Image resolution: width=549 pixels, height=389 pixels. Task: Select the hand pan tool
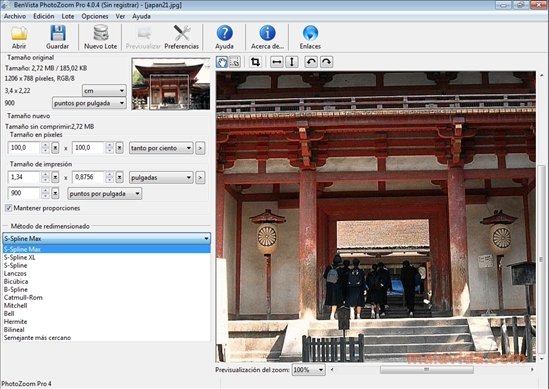222,62
